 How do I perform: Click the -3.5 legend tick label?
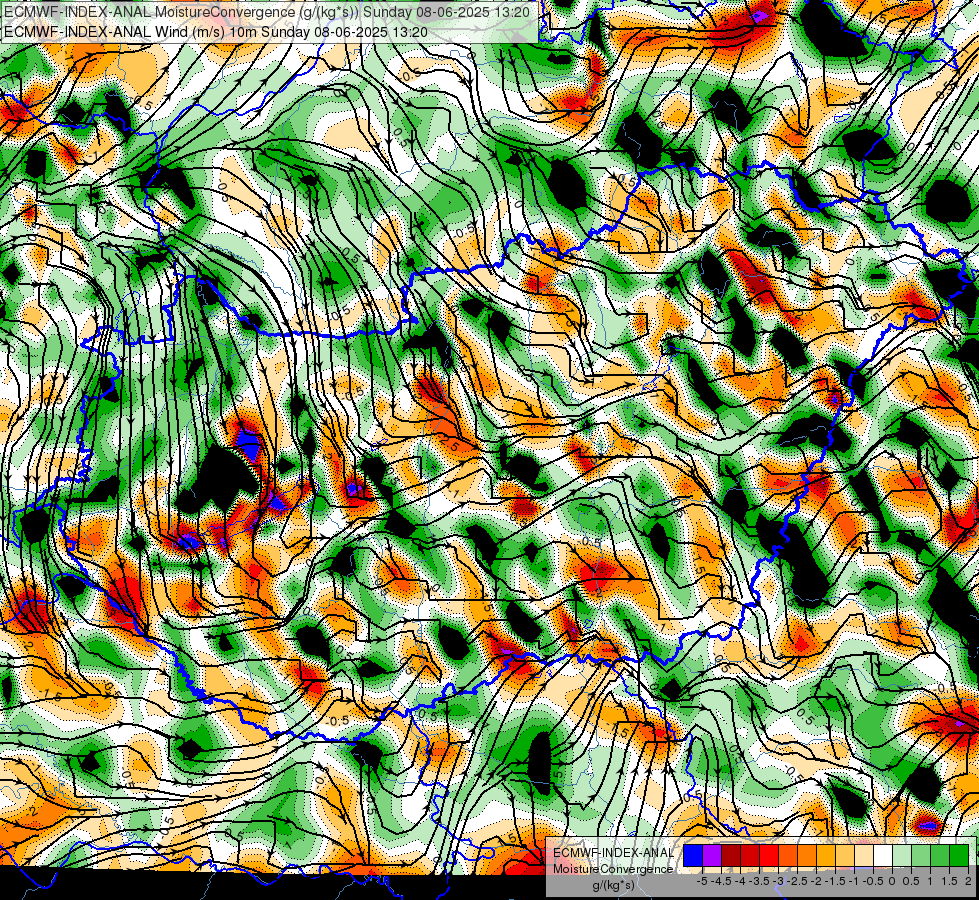(759, 881)
